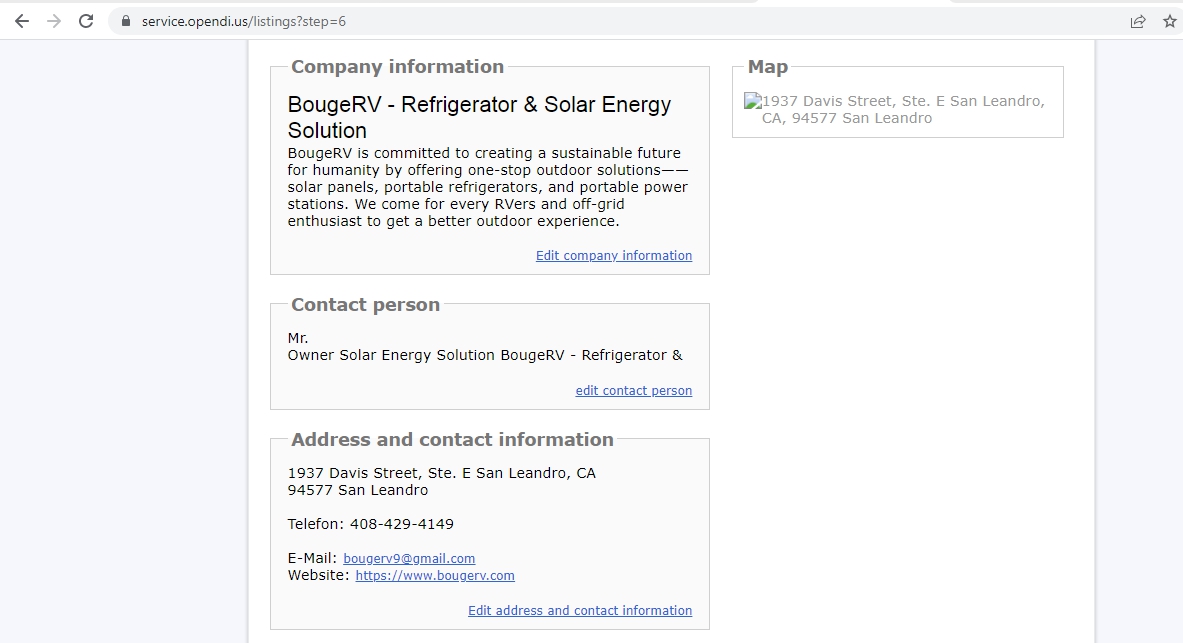Visit the https://www.bougerv.com website link
1183x643 pixels.
(x=435, y=576)
